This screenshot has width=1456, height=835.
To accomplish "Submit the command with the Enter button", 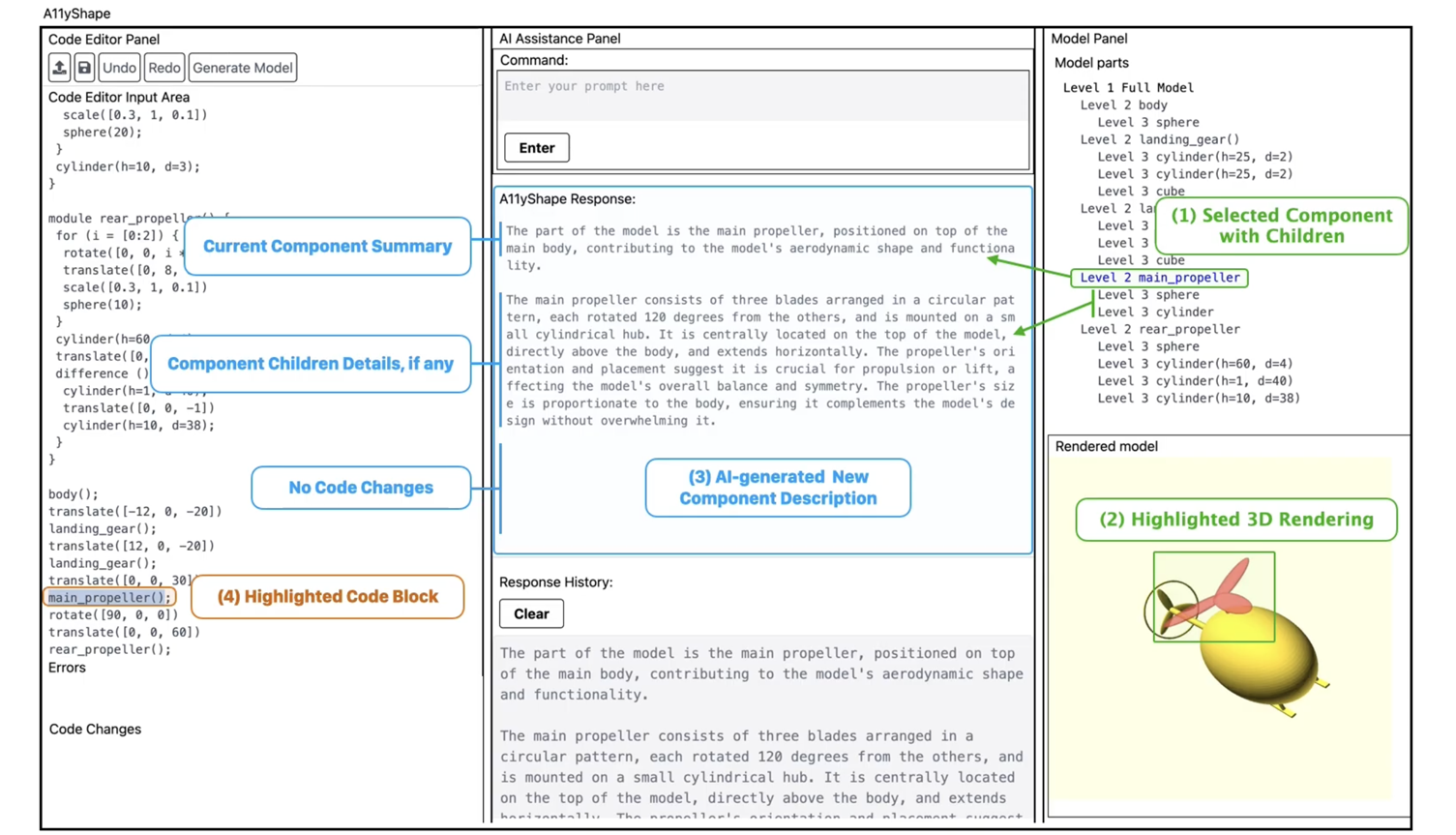I will pyautogui.click(x=536, y=148).
